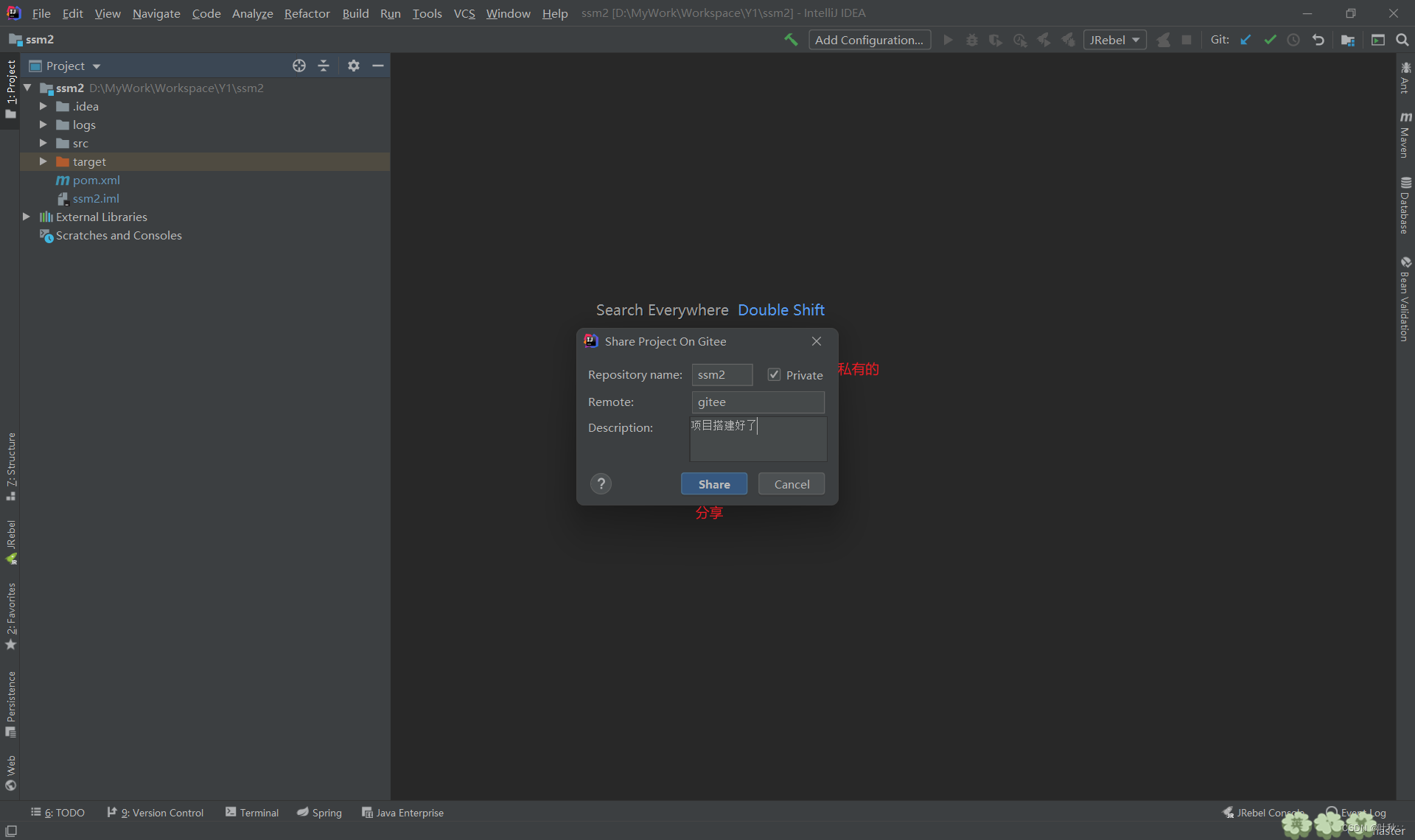
Task: Click Cancel to dismiss the dialog
Action: click(791, 484)
